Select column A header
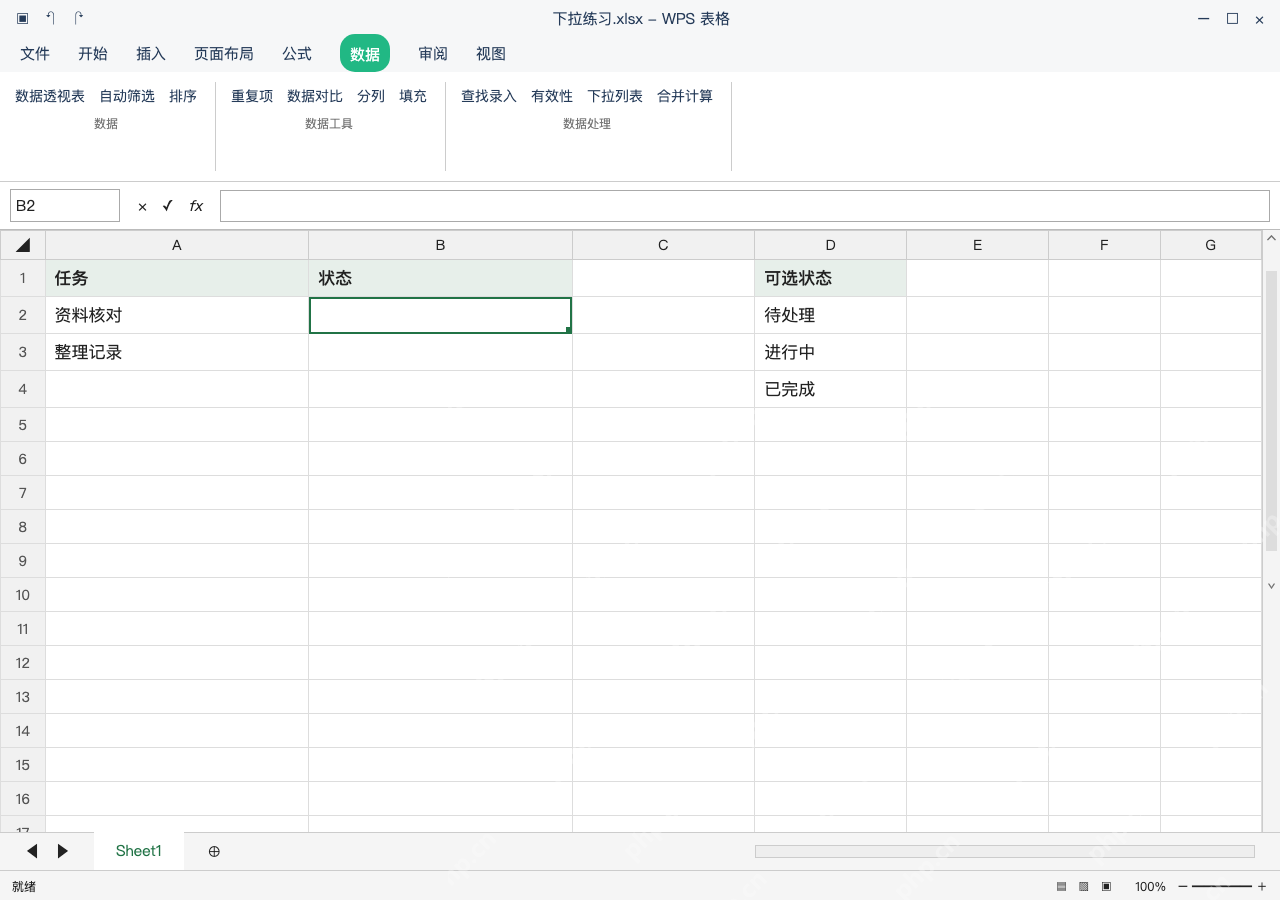This screenshot has width=1280, height=900. (177, 245)
